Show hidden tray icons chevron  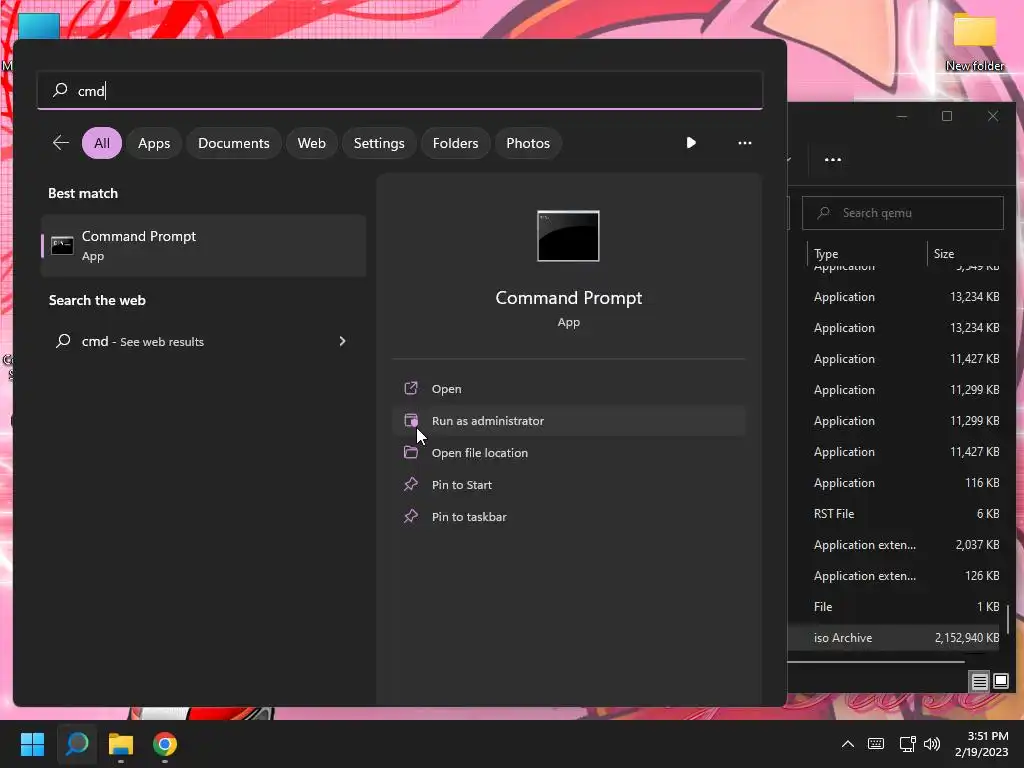pos(848,744)
